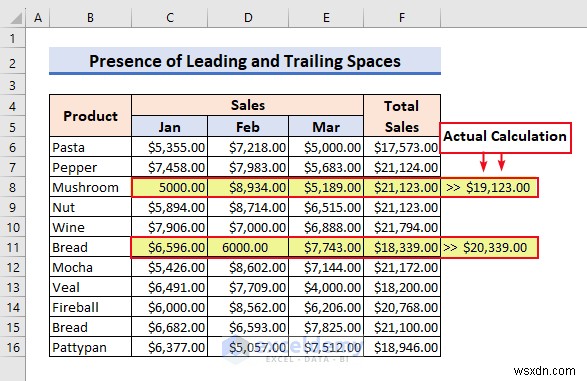Click the title 'Presence of Leading and Trailing Spaces'
Screen dimensions: 587x381
pos(245,61)
